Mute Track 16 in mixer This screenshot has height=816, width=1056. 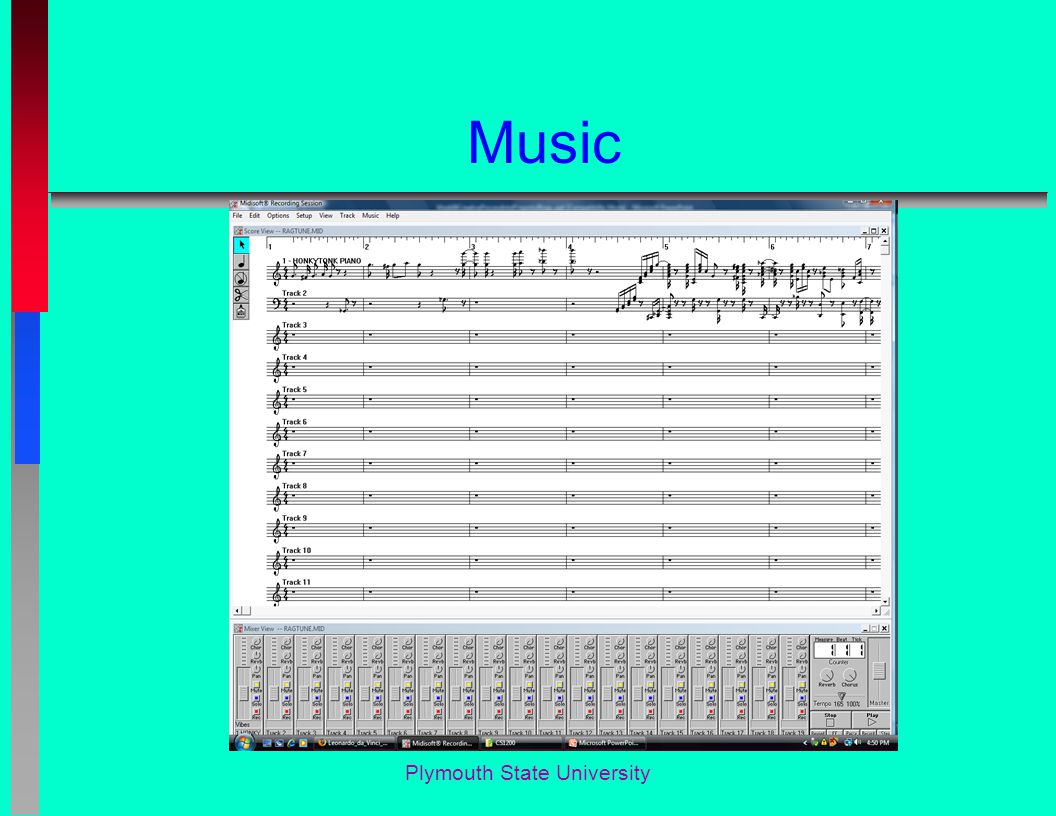click(711, 684)
